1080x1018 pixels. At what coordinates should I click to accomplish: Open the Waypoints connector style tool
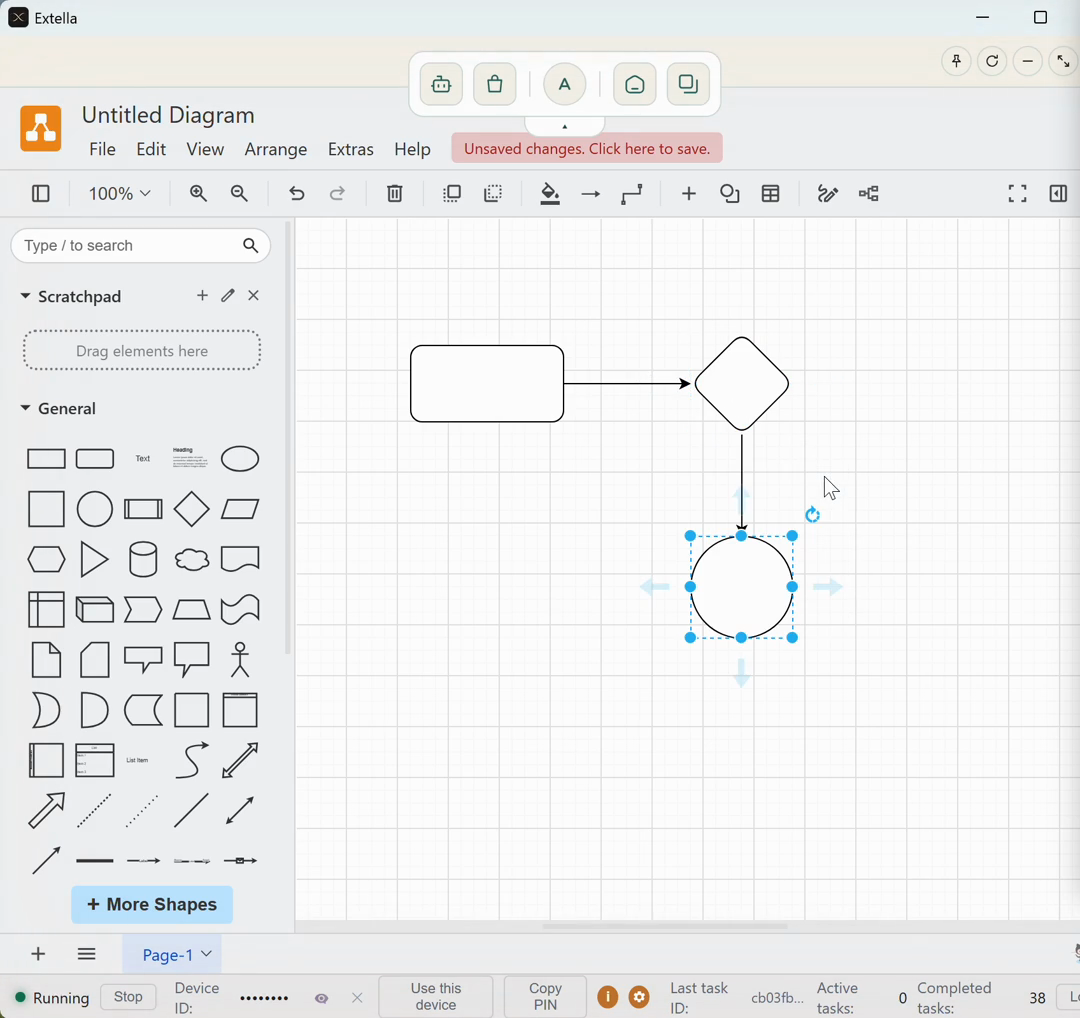pos(632,194)
